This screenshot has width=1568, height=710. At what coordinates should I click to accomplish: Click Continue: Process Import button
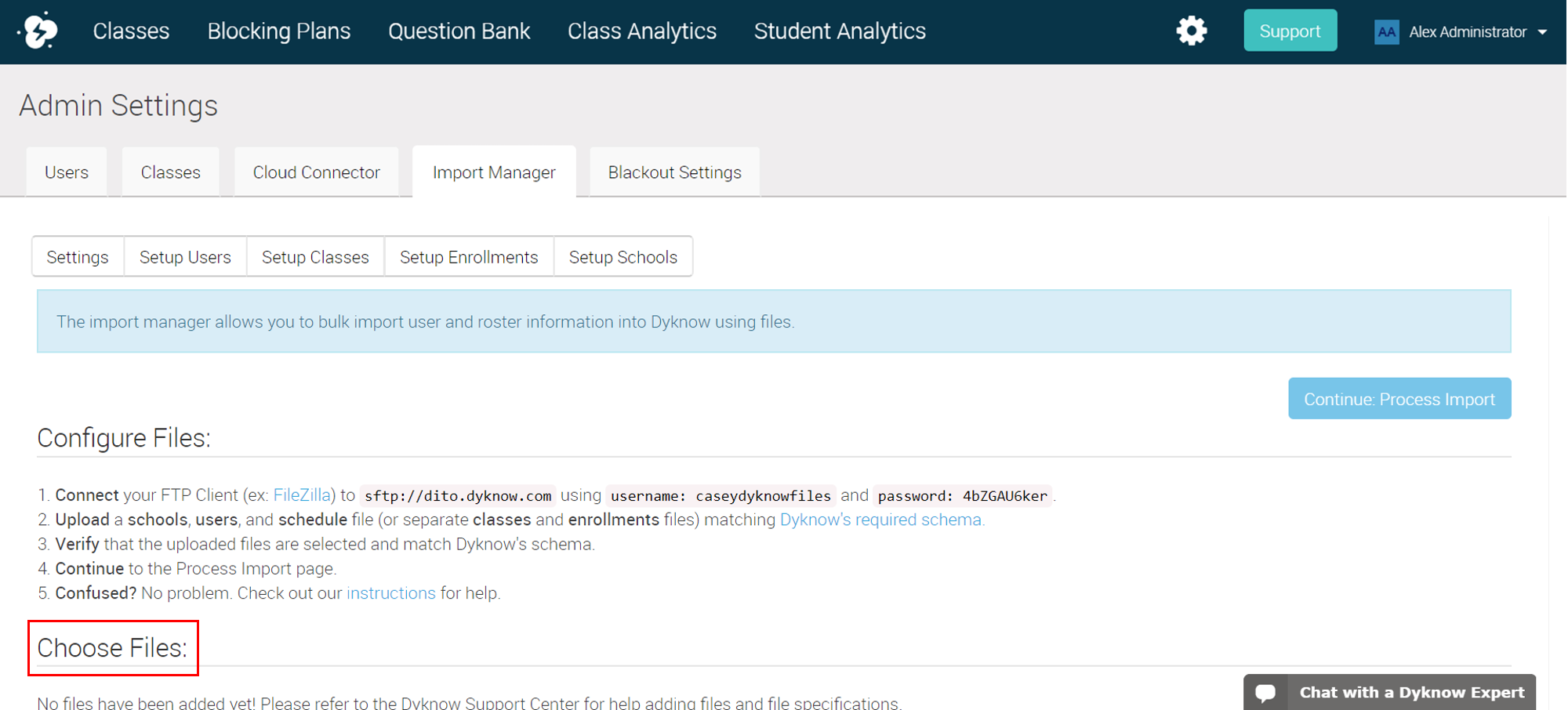[x=1399, y=399]
